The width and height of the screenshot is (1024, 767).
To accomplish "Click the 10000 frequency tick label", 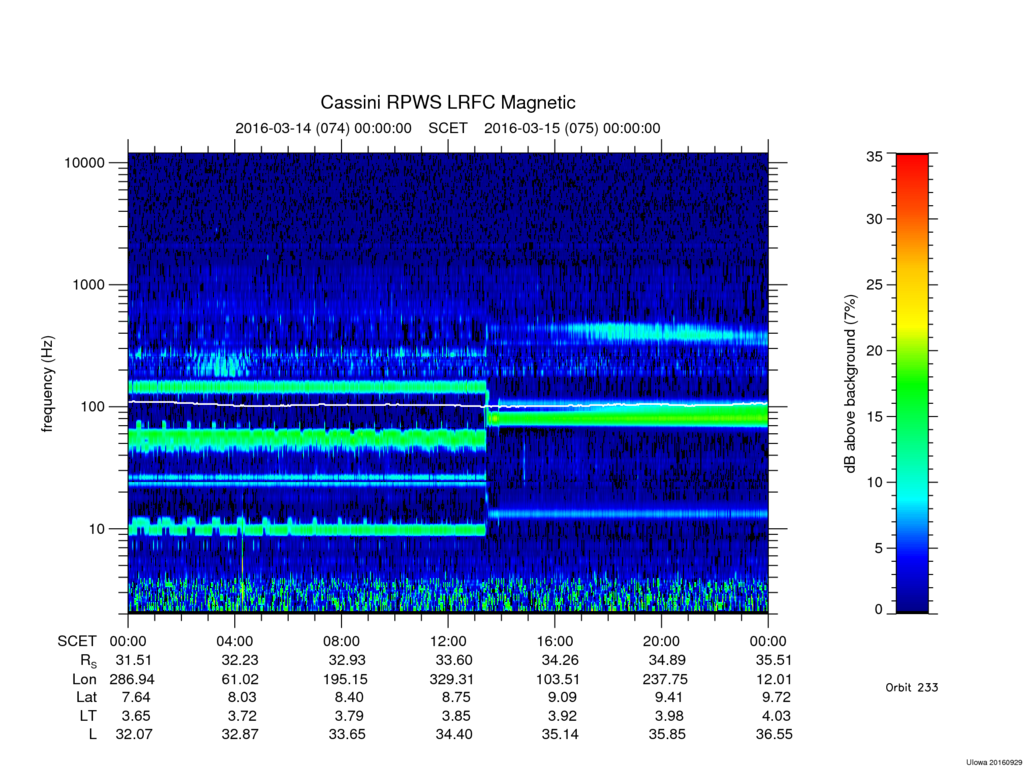I will coord(84,163).
